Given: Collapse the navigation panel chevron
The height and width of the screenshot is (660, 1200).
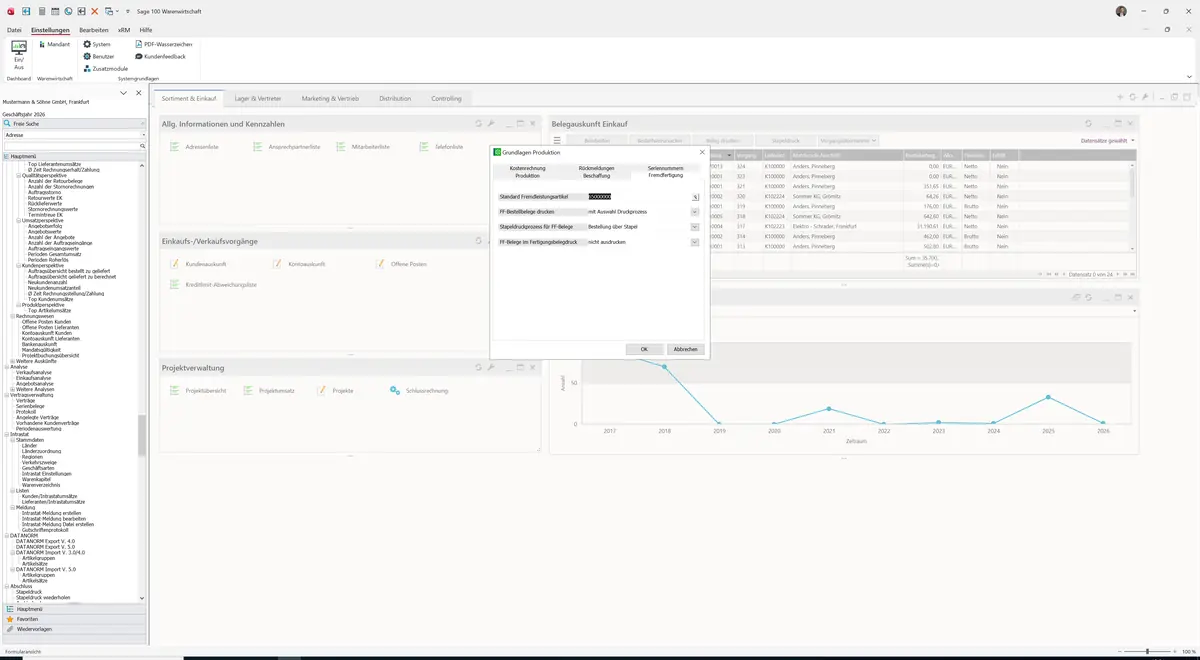Looking at the screenshot, I should pyautogui.click(x=123, y=93).
